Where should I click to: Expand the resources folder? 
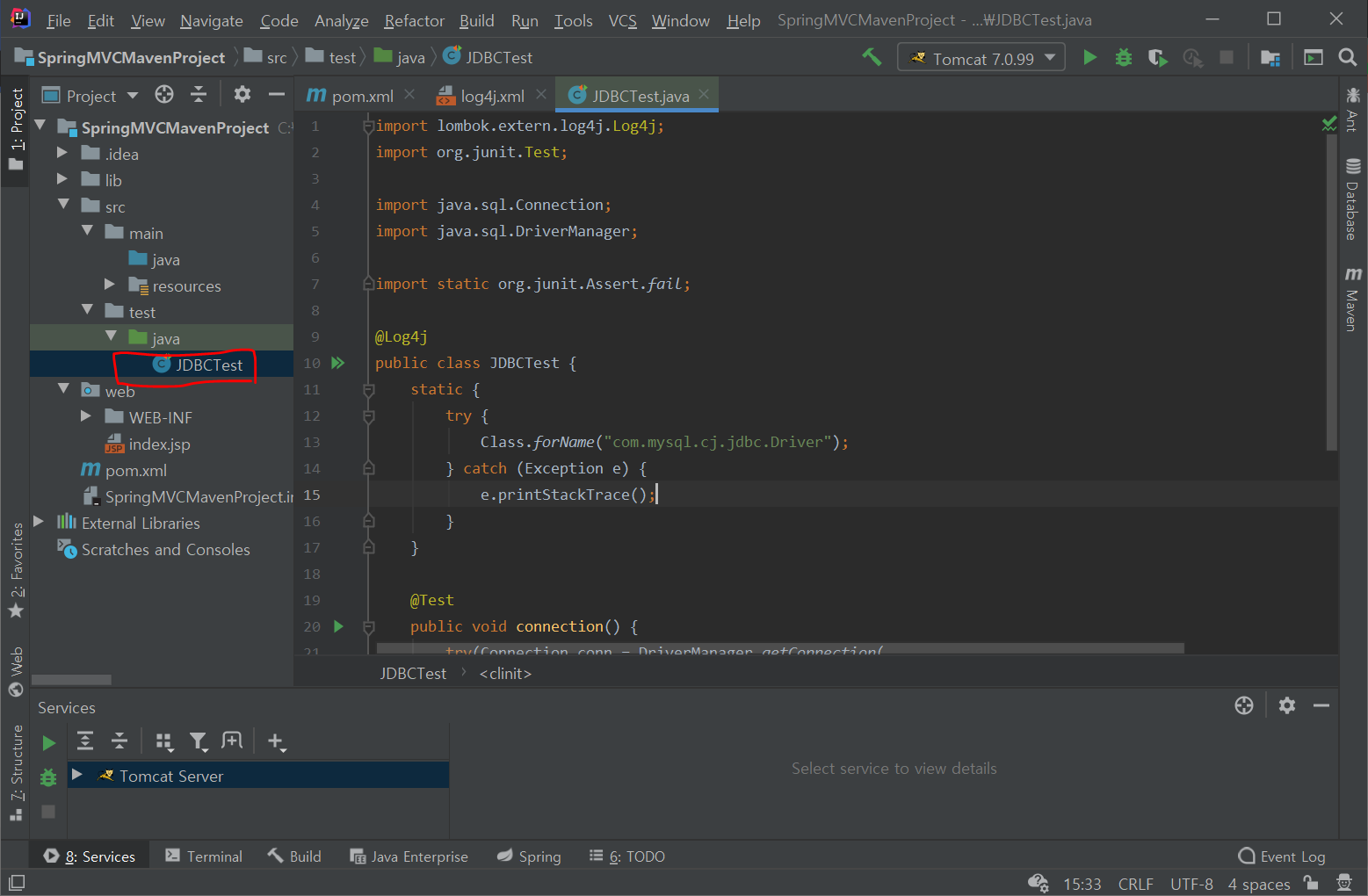point(110,284)
